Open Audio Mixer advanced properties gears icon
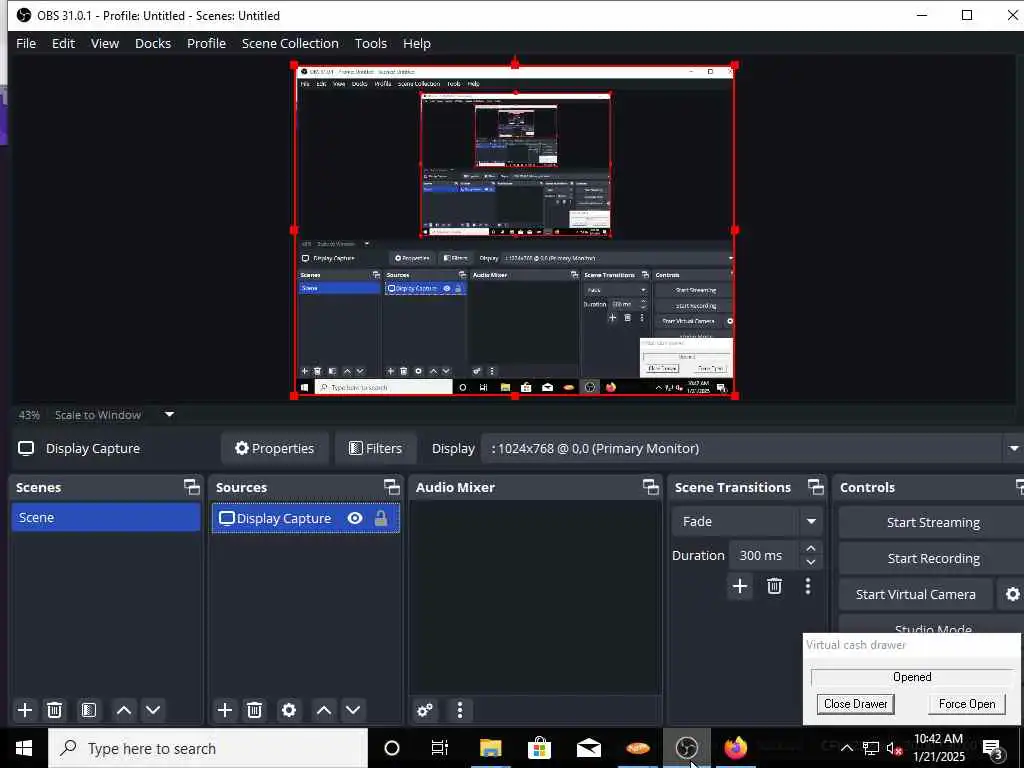Screen dimensions: 1024x768 (x=425, y=710)
